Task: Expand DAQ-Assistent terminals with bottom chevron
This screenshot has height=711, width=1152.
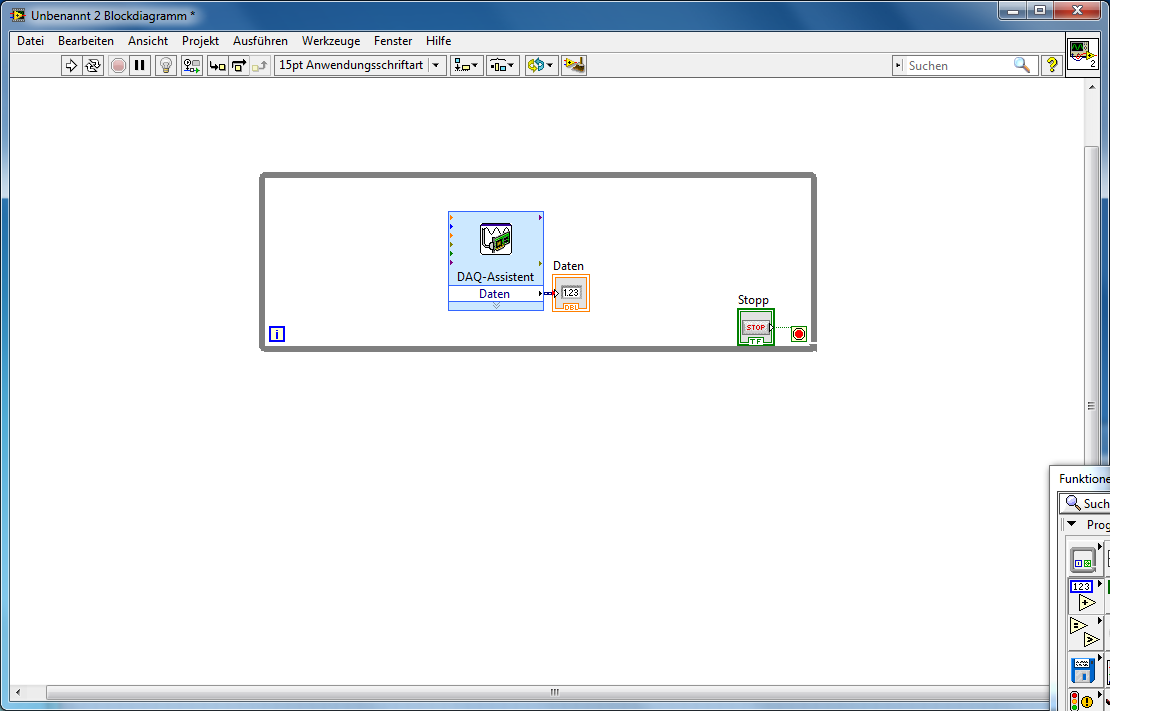Action: pos(496,306)
